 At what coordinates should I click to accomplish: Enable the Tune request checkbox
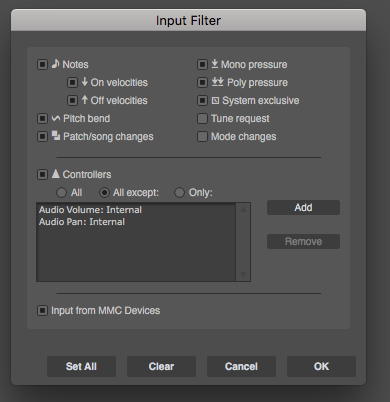202,118
